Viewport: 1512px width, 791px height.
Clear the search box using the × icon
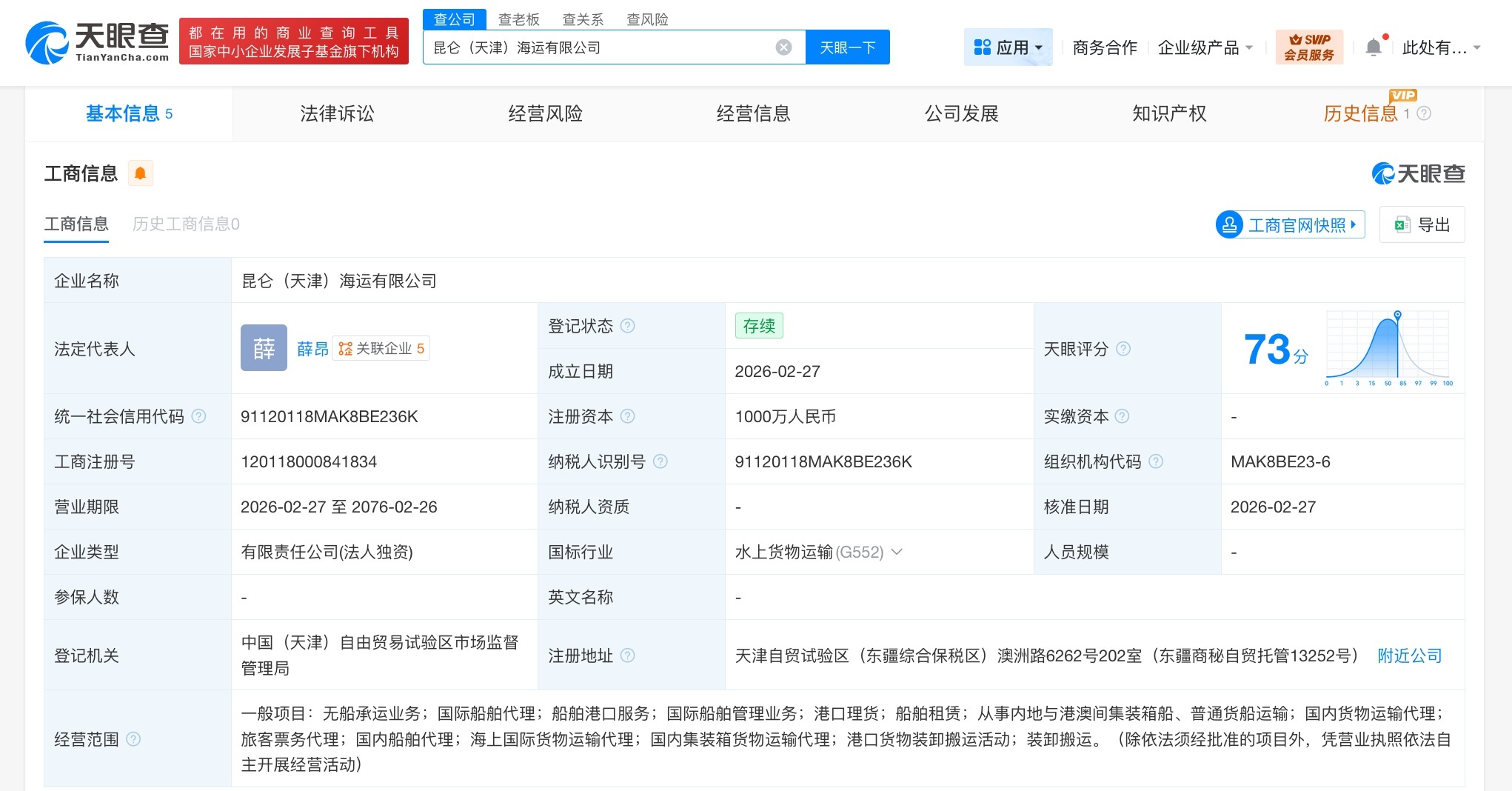(x=783, y=47)
